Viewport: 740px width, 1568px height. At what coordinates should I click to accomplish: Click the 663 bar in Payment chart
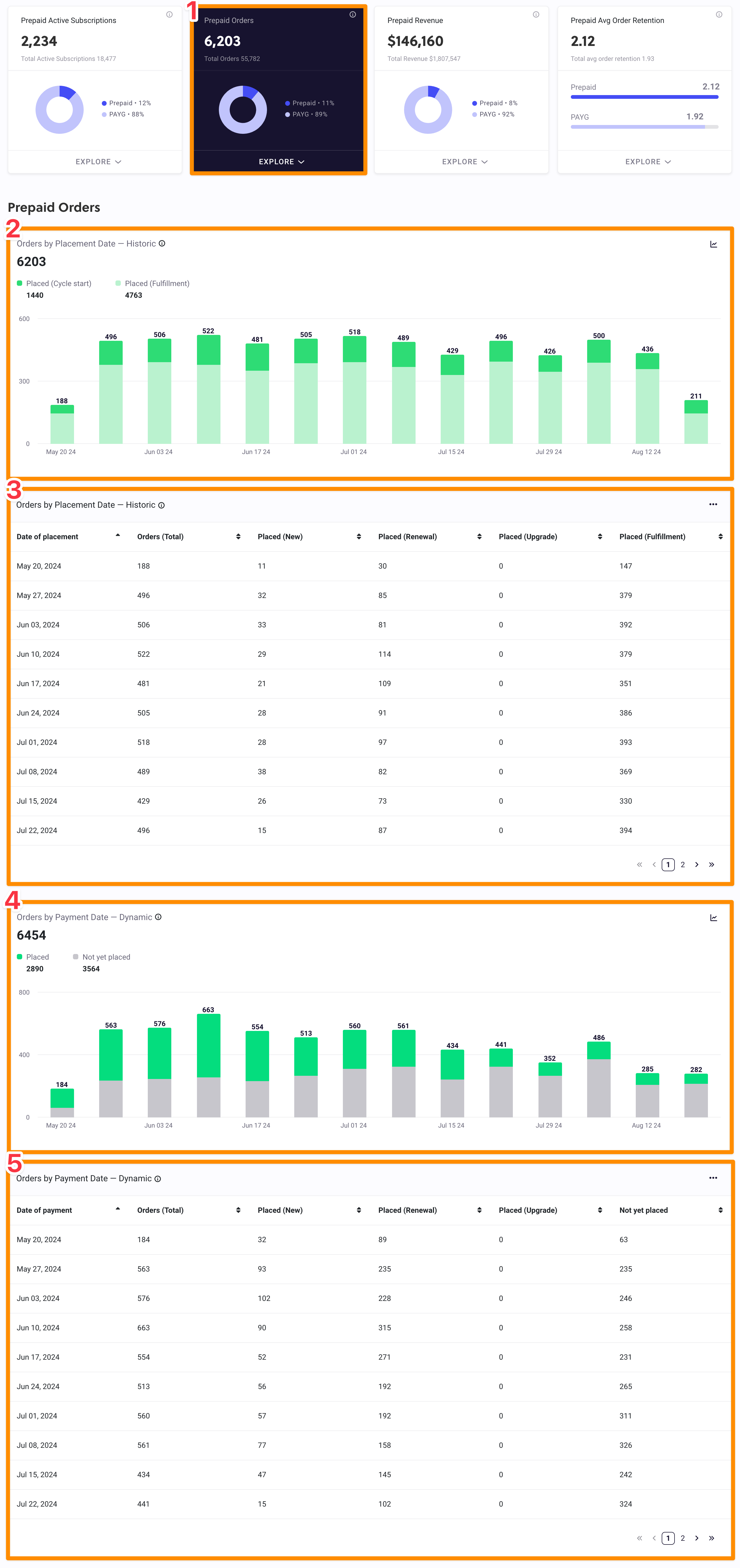208,1065
